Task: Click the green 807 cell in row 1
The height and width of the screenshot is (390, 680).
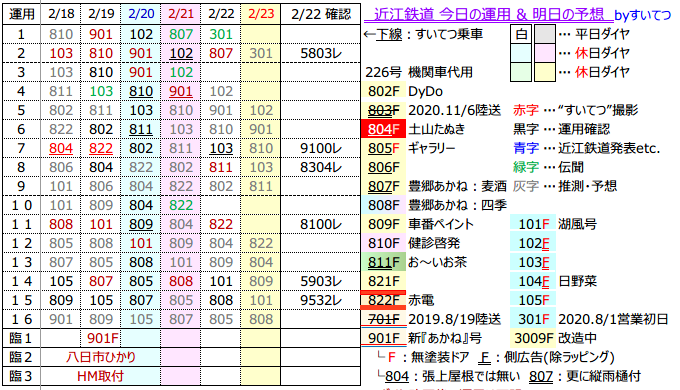Action: coord(181,34)
